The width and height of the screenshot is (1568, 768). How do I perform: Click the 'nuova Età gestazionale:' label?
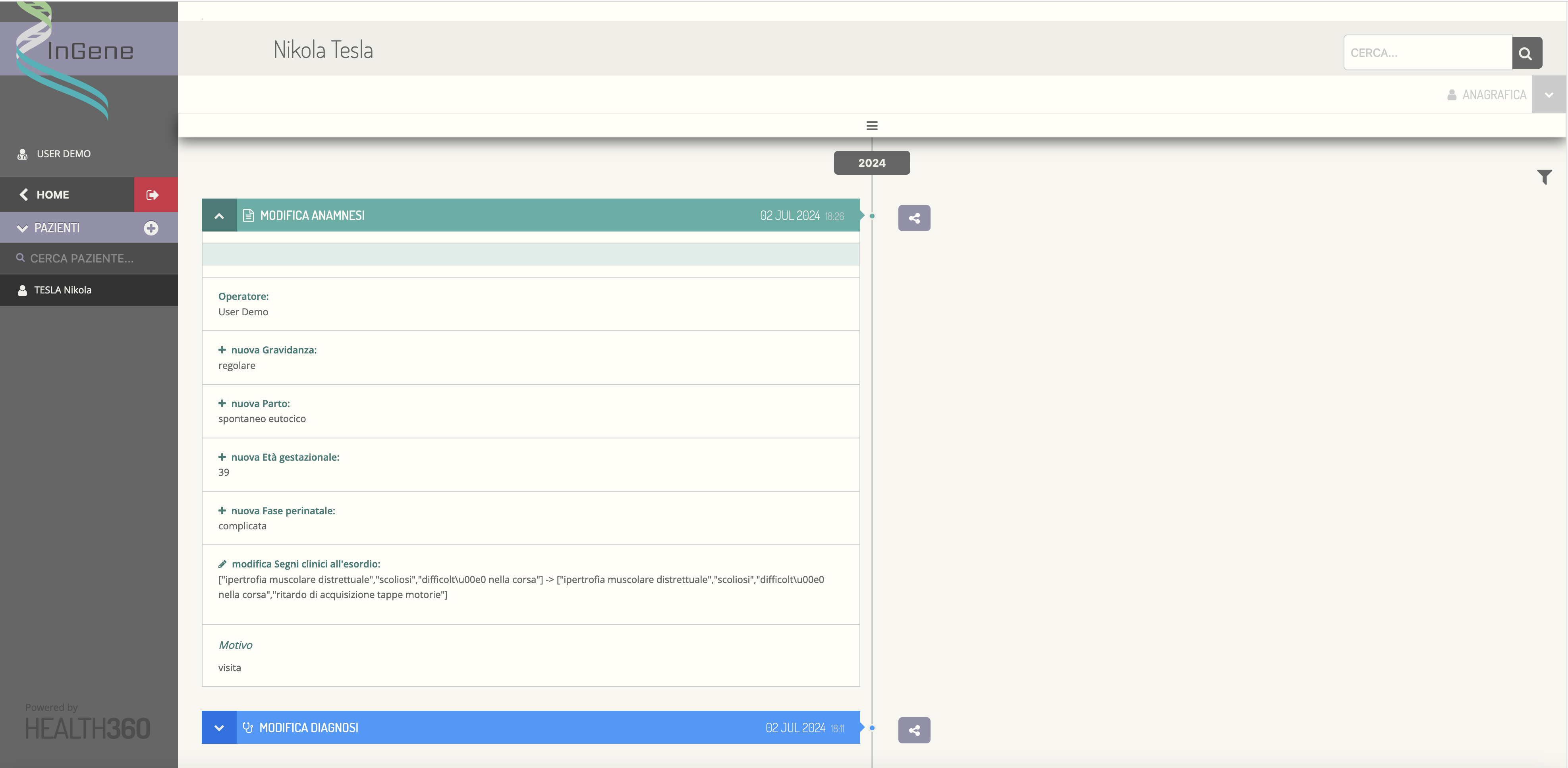click(286, 457)
